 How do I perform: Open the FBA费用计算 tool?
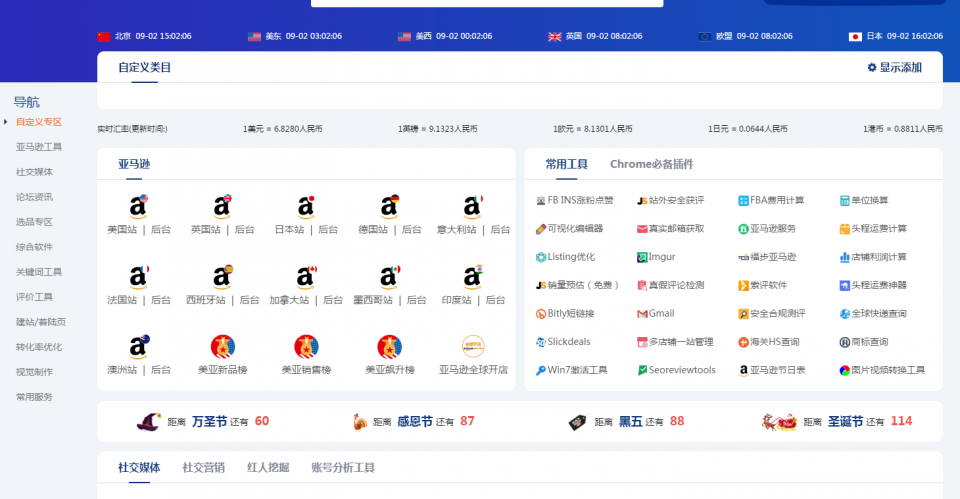771,200
